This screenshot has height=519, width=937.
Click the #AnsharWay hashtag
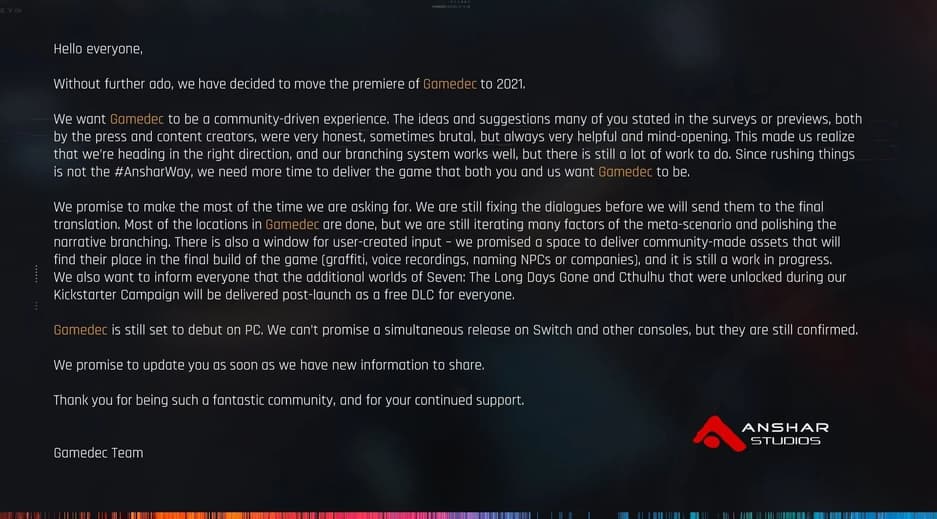pyautogui.click(x=152, y=172)
